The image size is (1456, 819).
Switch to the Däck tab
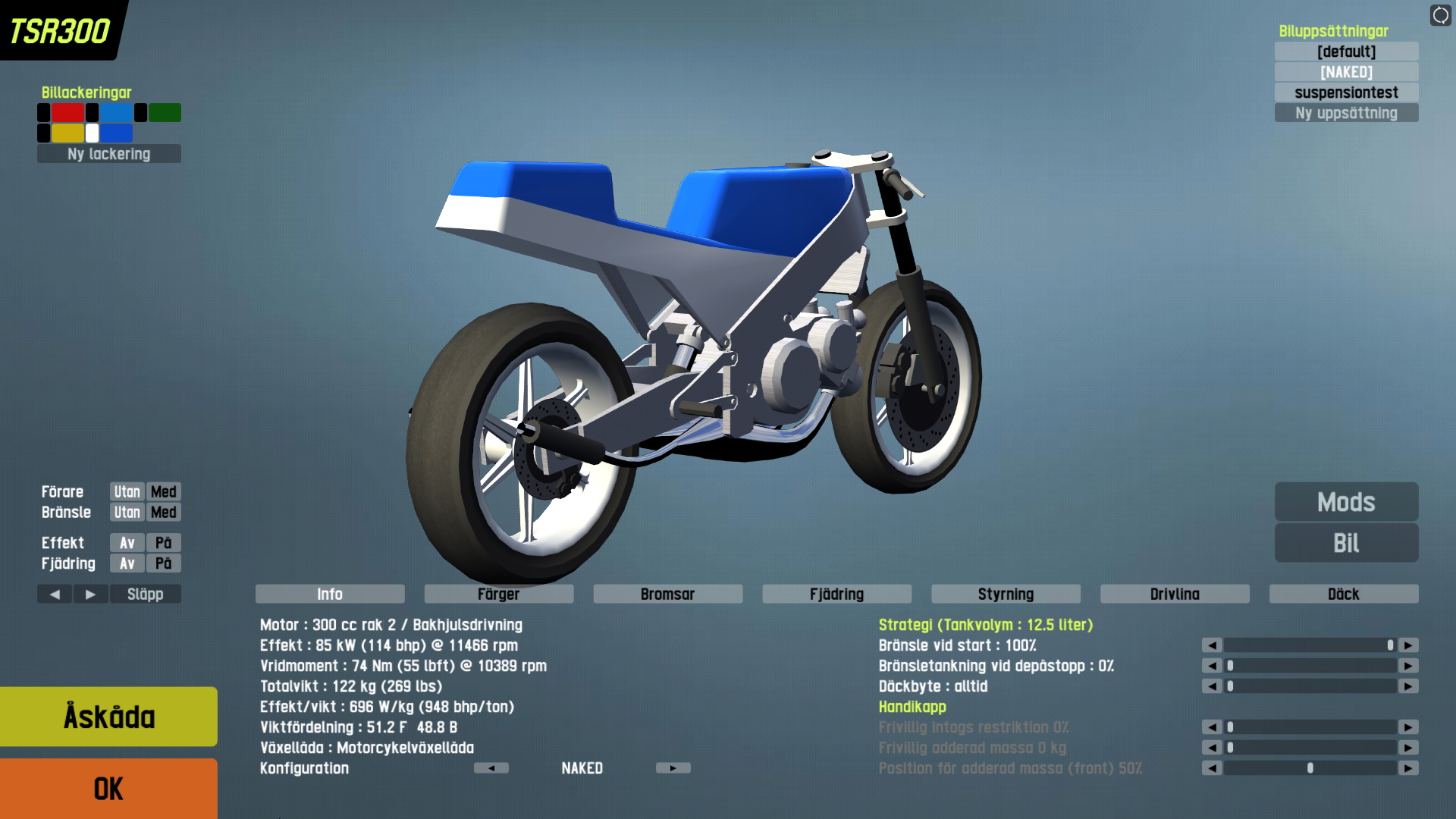[x=1343, y=594]
